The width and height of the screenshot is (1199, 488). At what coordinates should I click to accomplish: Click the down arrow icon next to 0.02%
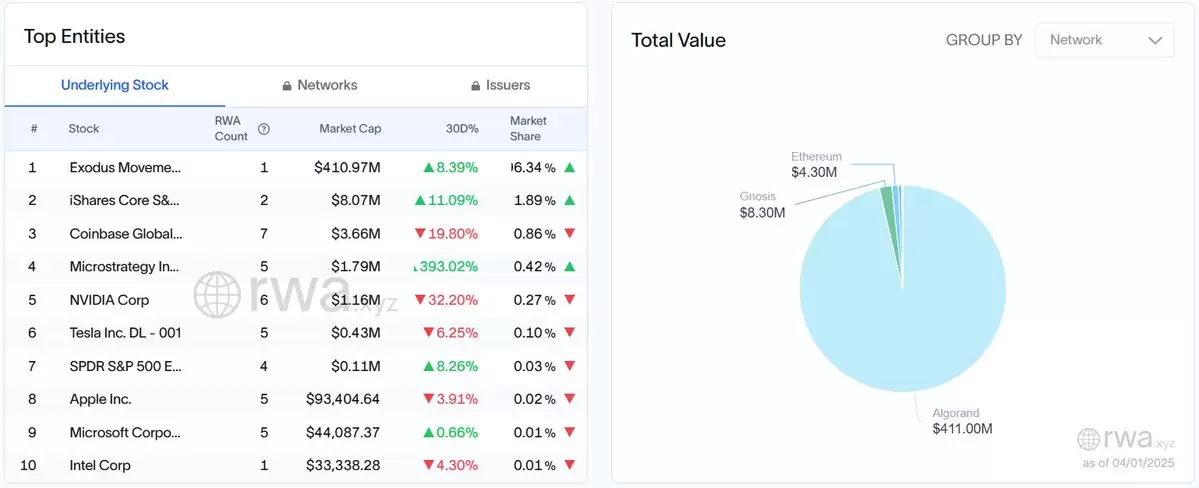(569, 399)
